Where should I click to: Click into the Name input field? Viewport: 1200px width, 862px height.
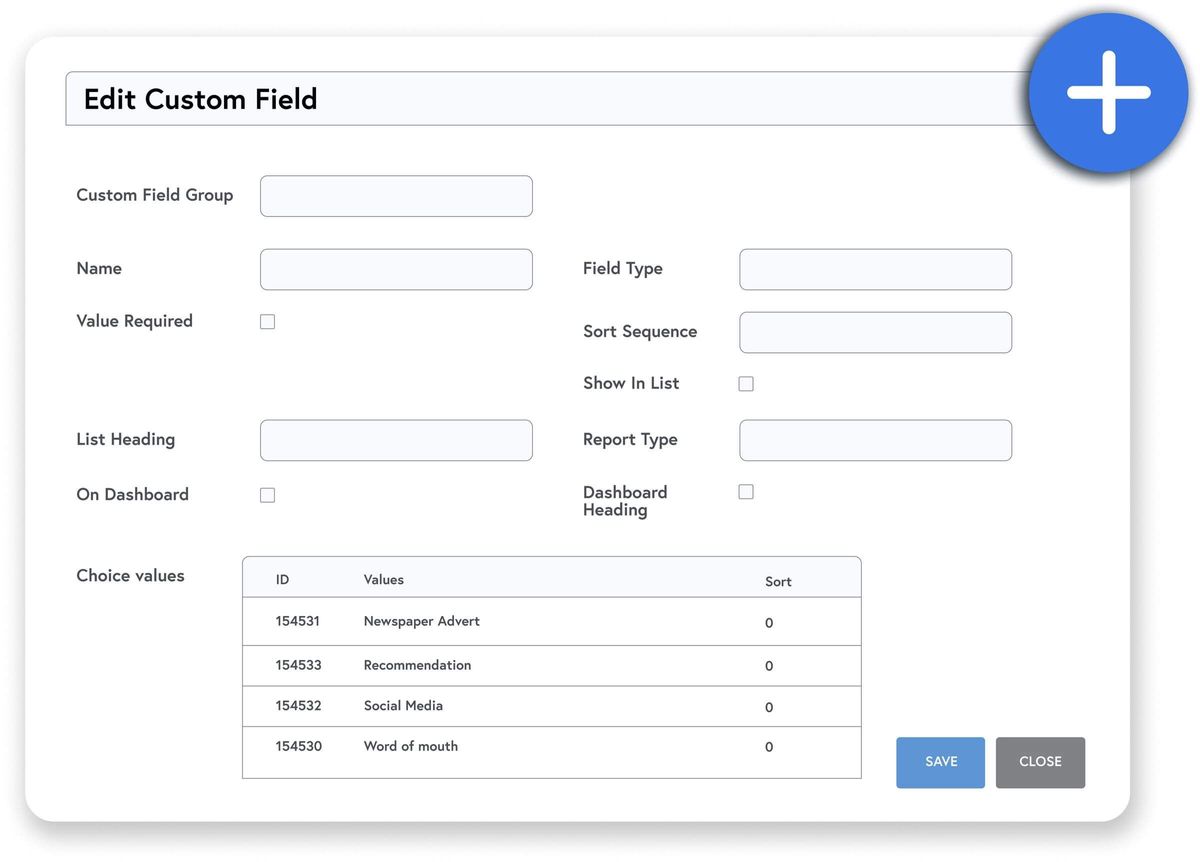tap(396, 270)
